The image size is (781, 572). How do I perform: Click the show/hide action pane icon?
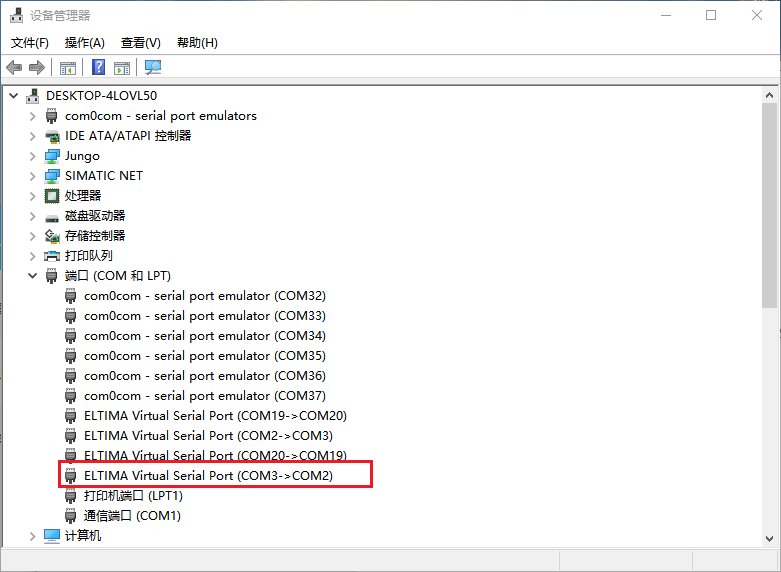coord(122,68)
